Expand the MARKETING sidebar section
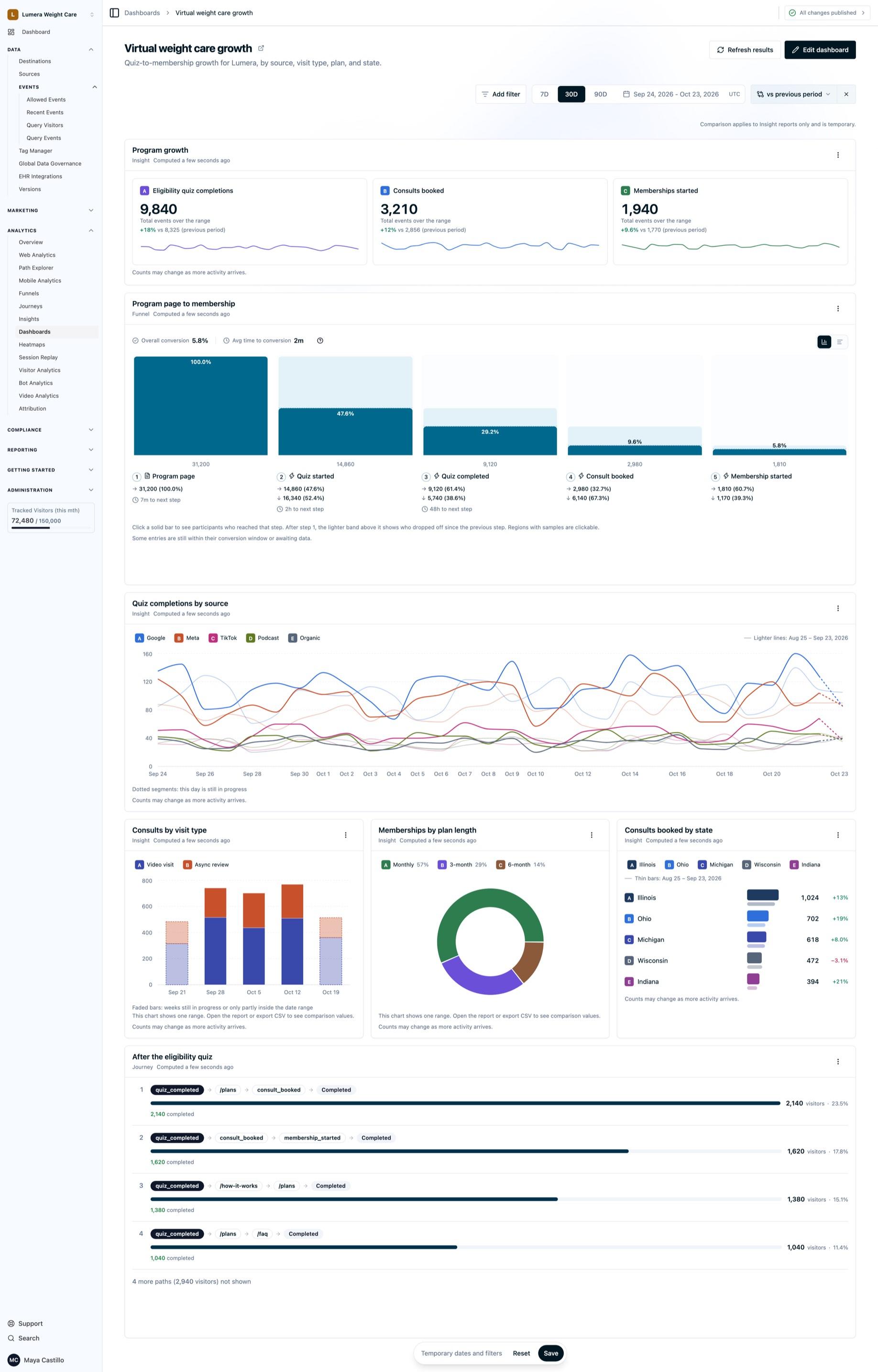 pos(91,210)
